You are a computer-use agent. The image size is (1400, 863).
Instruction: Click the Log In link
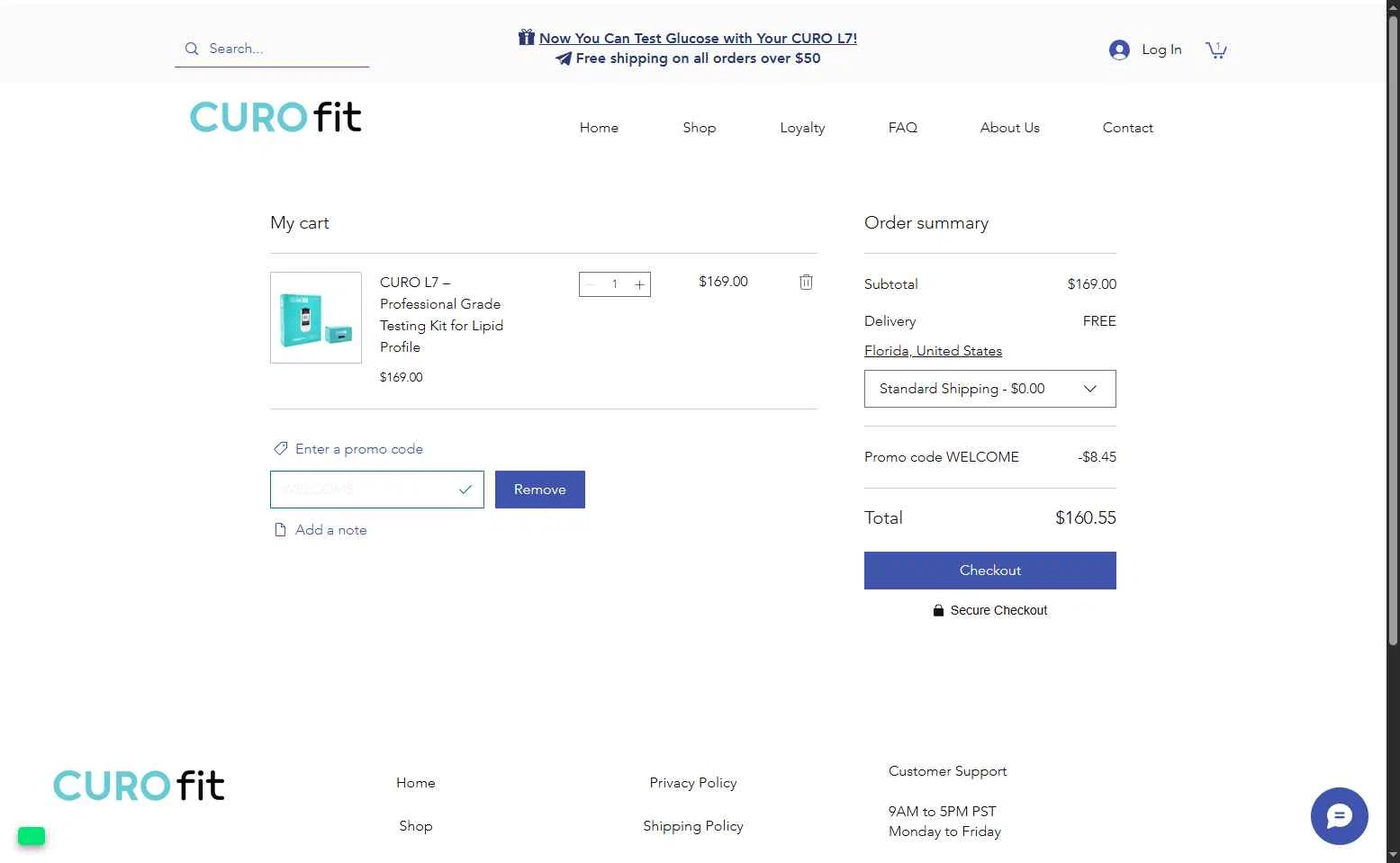pyautogui.click(x=1161, y=49)
